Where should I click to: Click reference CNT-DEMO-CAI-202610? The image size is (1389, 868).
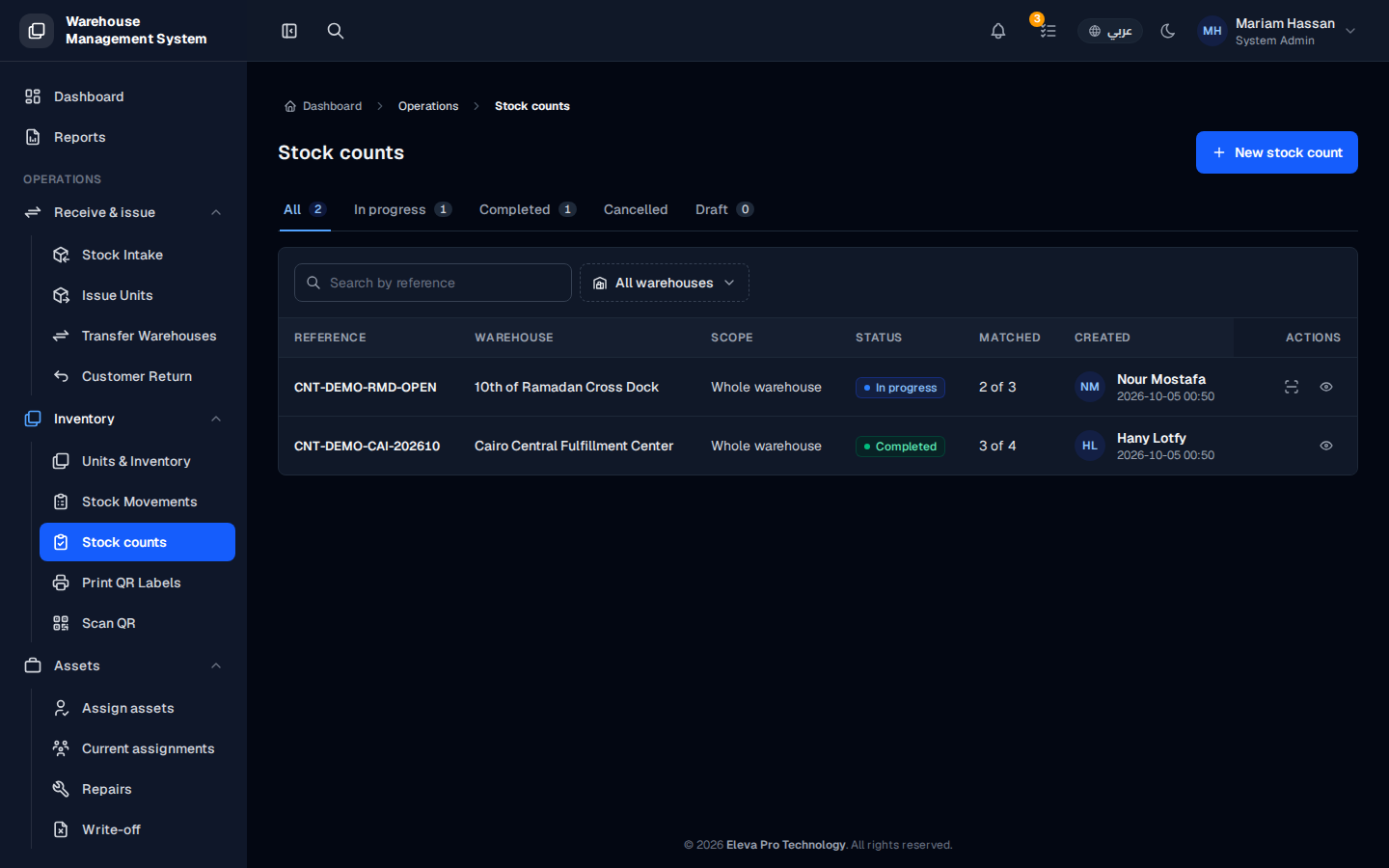click(367, 446)
